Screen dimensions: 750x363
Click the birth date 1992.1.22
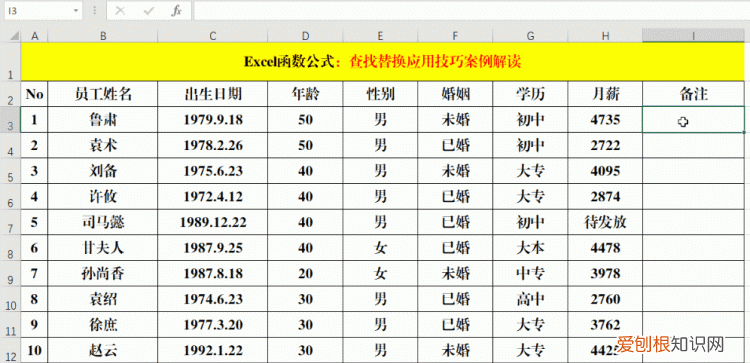click(x=213, y=350)
